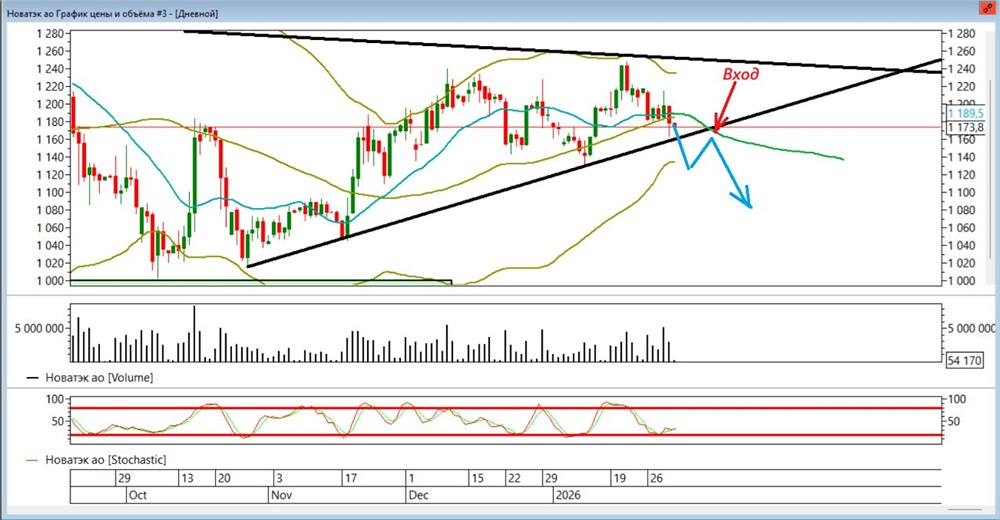Click the Nov month label on date axis
Viewport: 1000px width, 520px height.
pyautogui.click(x=281, y=495)
